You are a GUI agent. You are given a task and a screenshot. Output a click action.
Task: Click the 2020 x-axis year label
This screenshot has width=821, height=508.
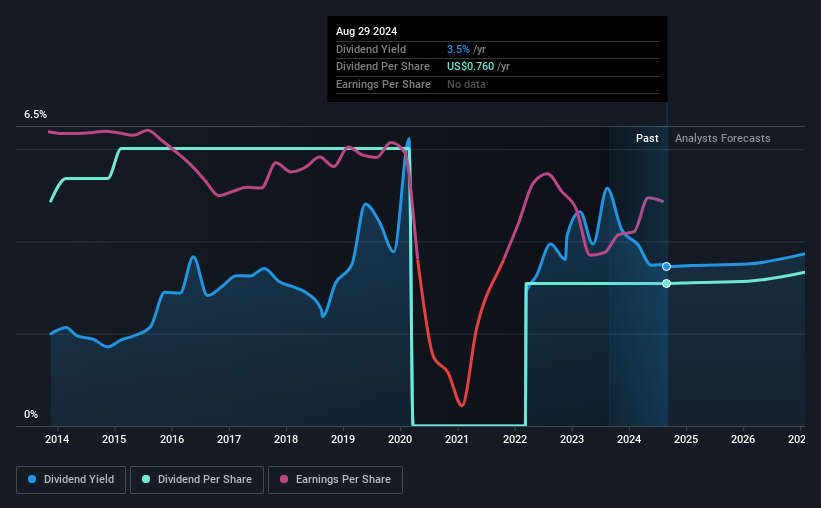400,439
